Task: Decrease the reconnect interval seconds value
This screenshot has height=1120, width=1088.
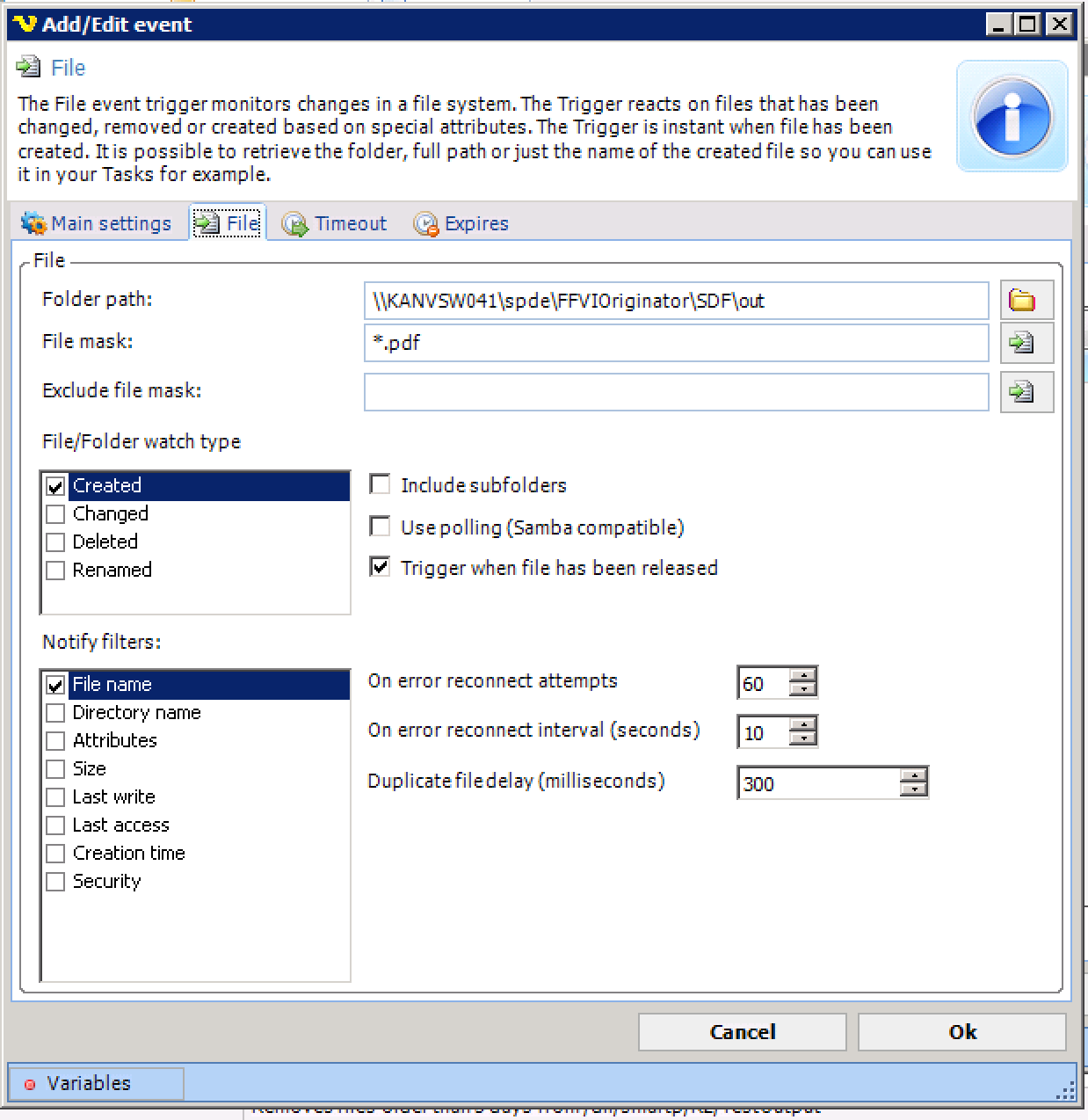Action: tap(802, 739)
